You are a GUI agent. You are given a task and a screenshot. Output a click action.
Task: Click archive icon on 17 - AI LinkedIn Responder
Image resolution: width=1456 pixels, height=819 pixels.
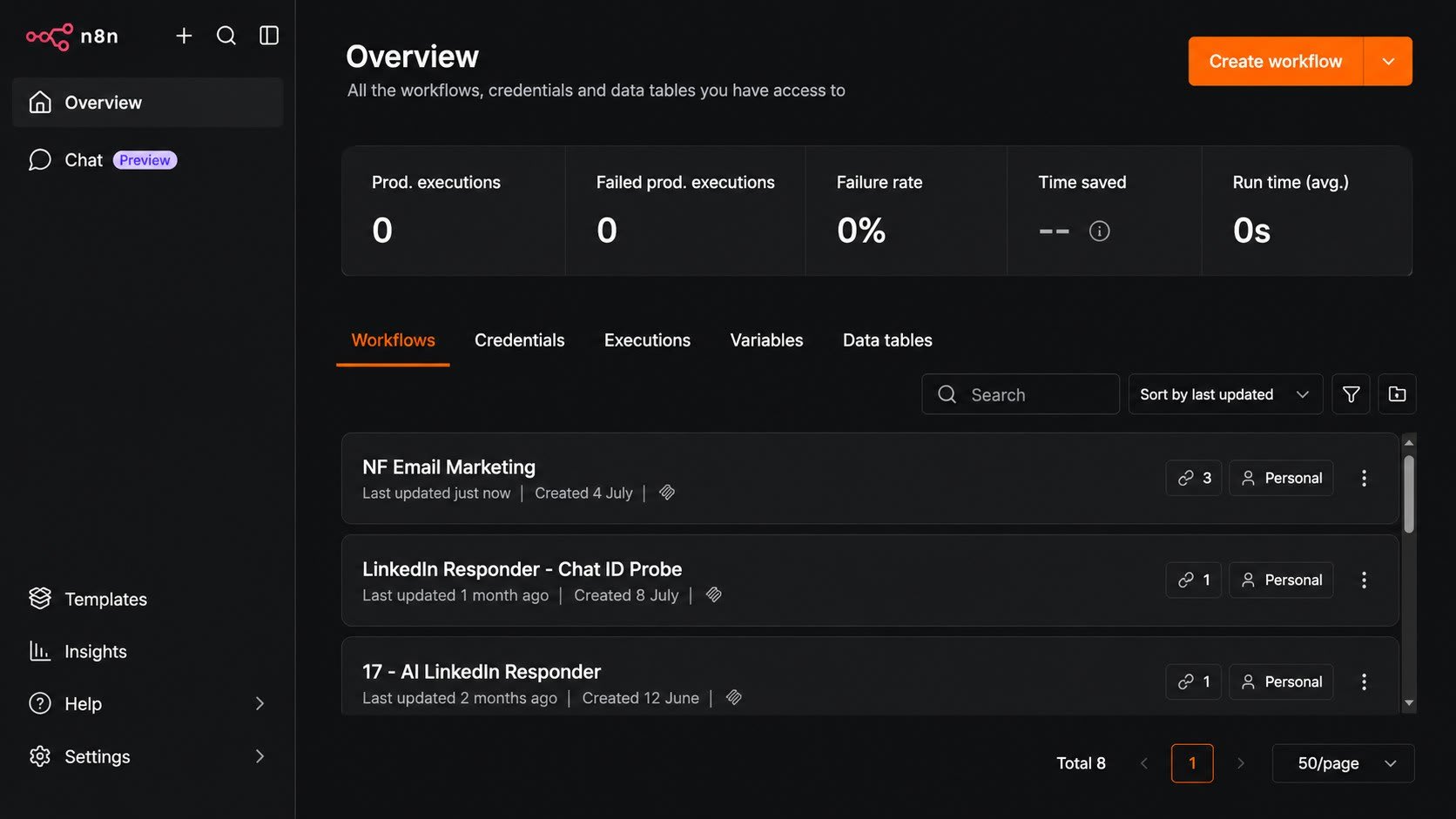[734, 697]
